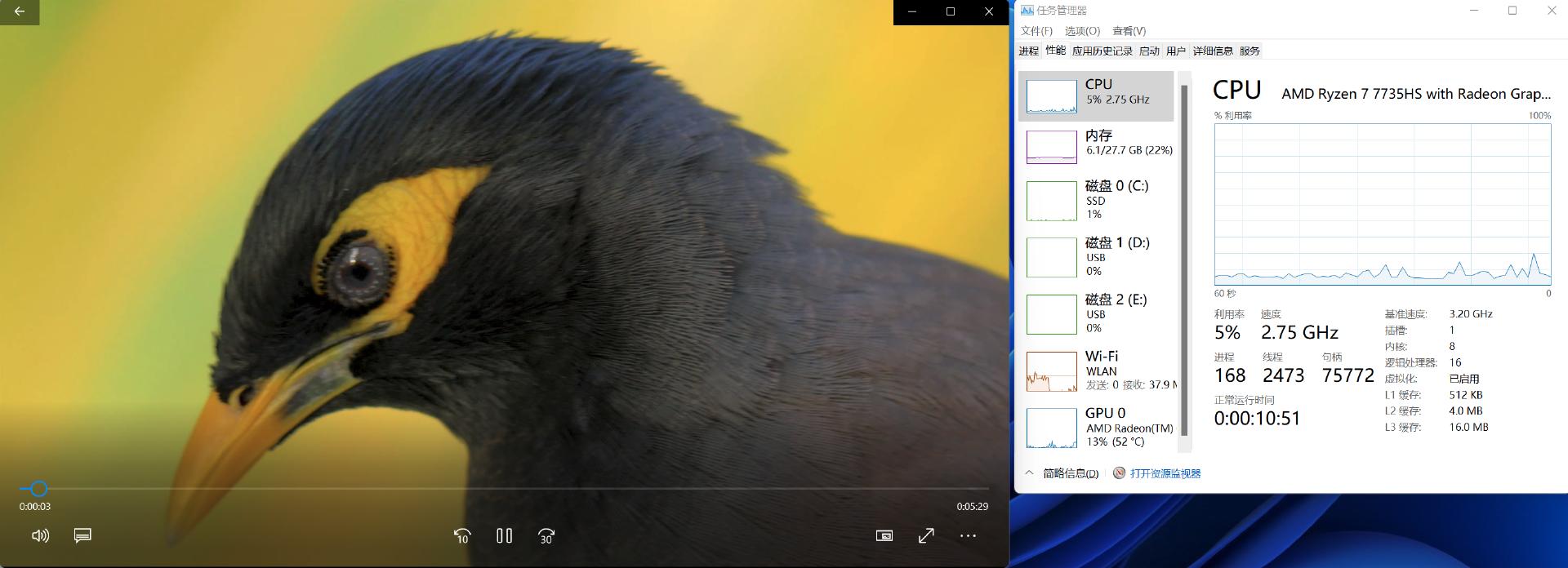Select 磁盘 1 (D:) USB entry
Viewport: 1568px width, 568px height.
point(1096,257)
